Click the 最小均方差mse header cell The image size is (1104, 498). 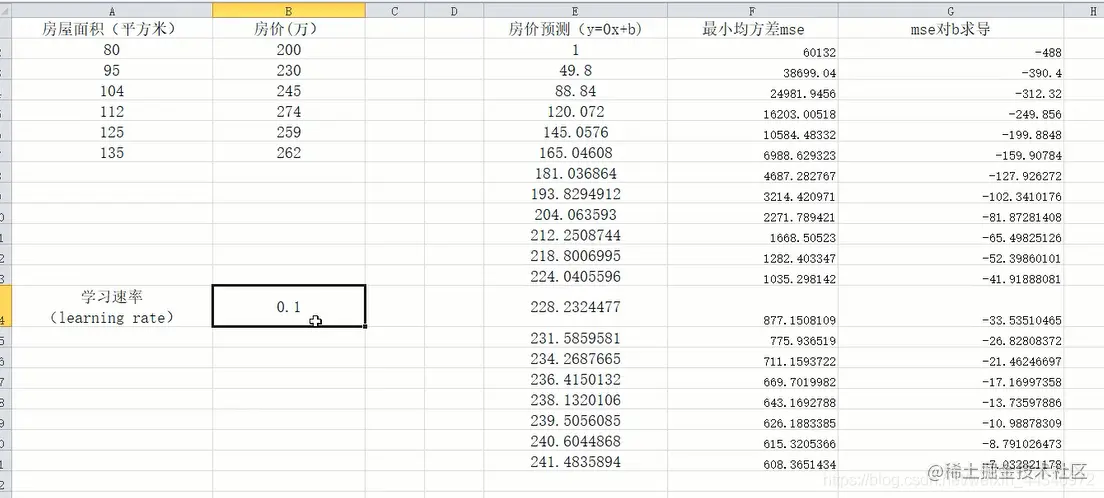coord(753,29)
